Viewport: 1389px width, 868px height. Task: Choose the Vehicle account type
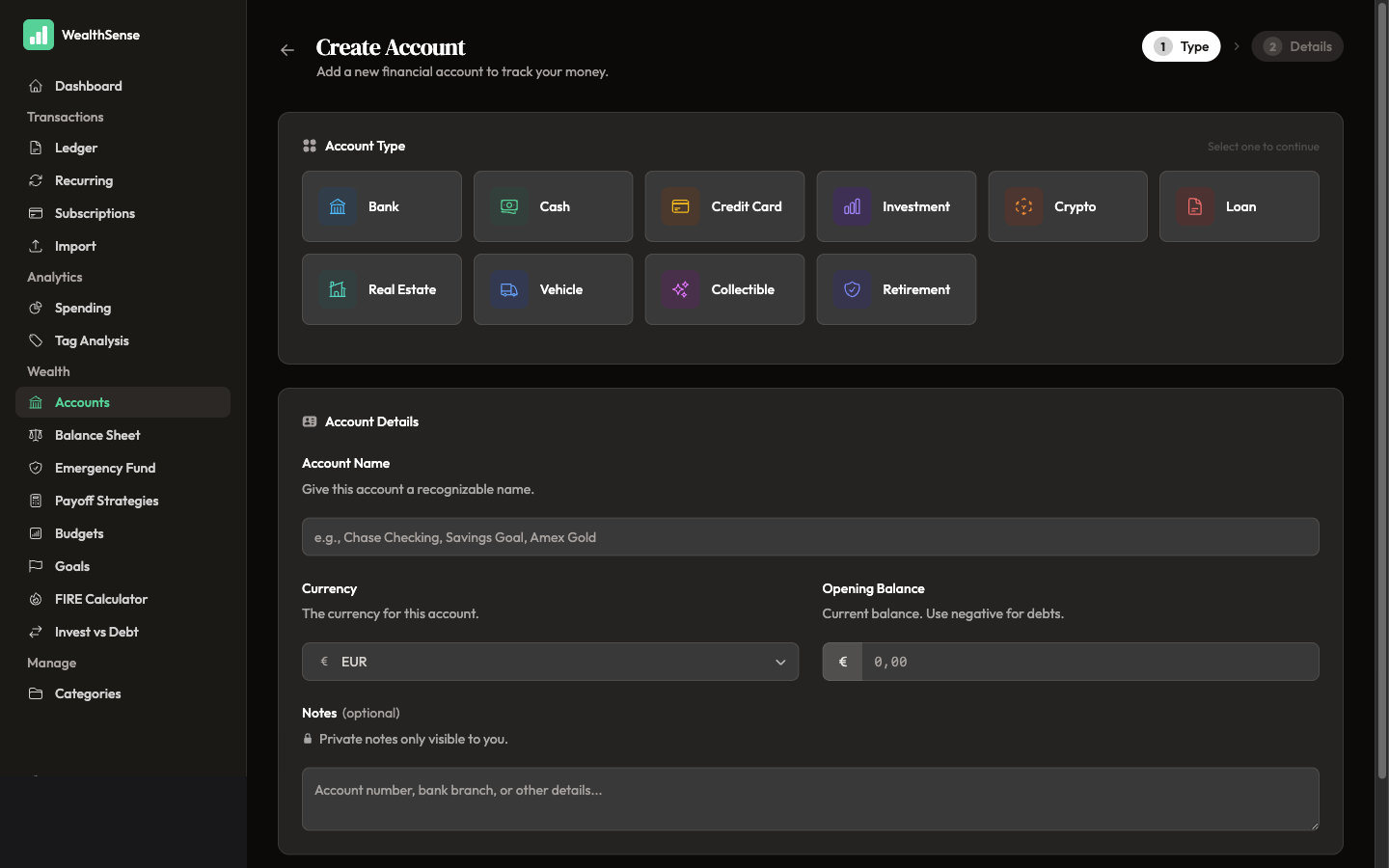coord(553,289)
